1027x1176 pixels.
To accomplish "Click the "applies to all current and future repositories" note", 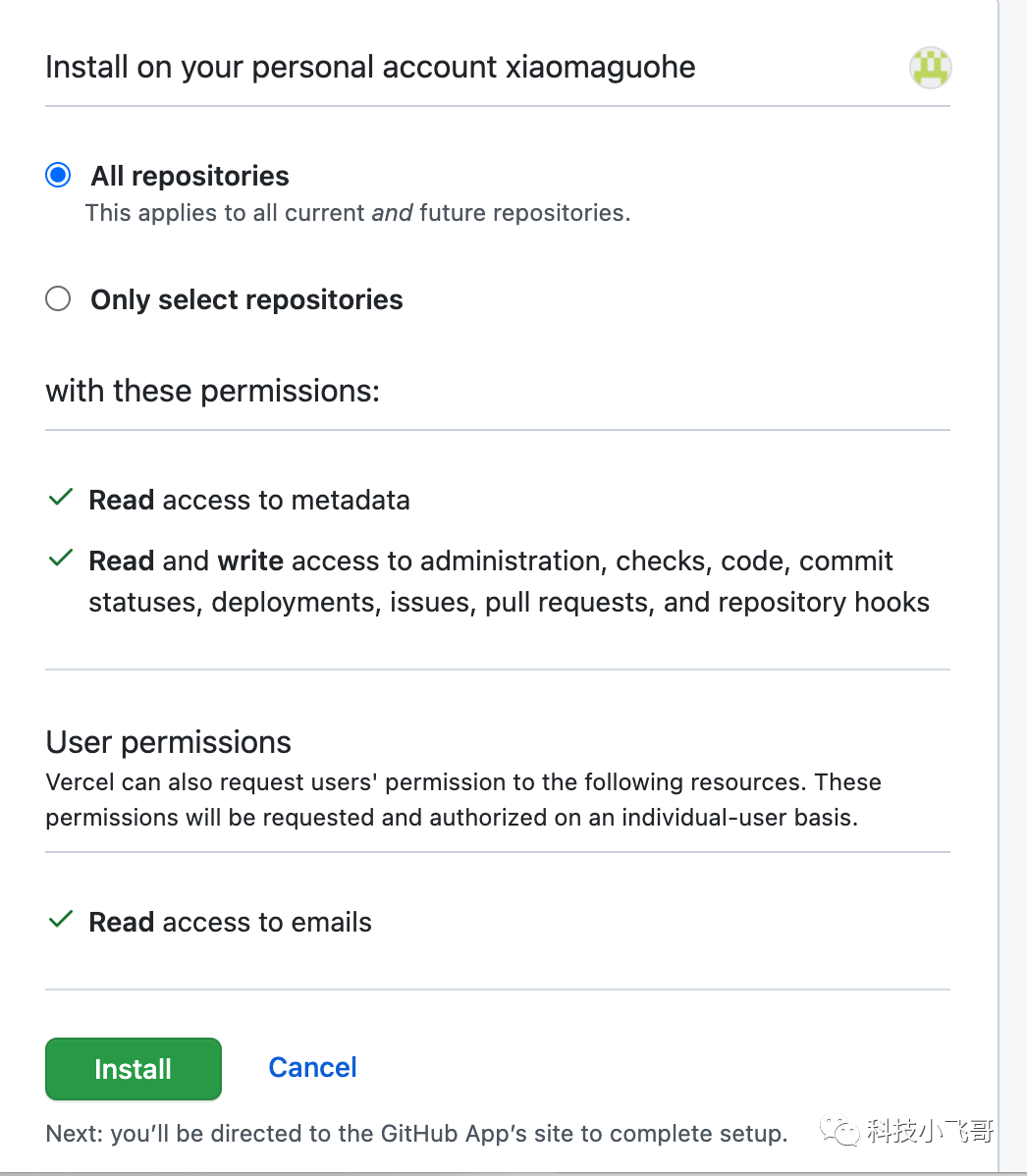I will 357,213.
